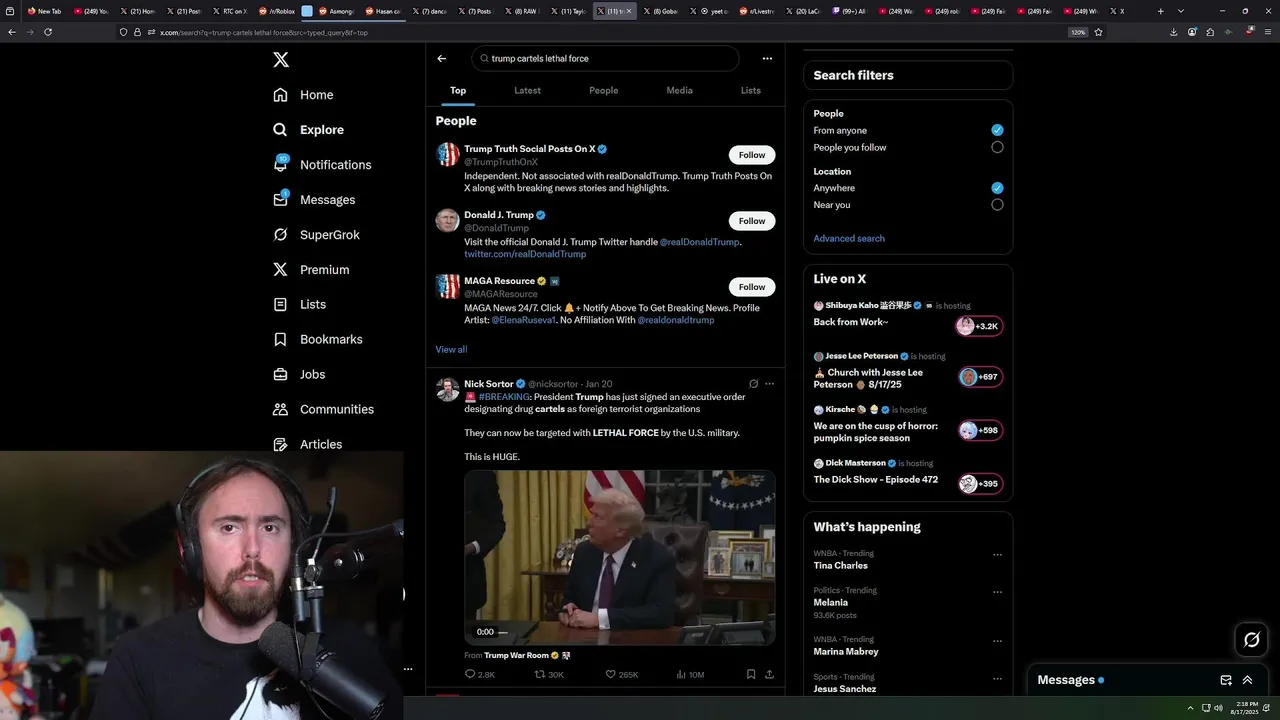1280x720 pixels.
Task: Open Jobs in the sidebar
Action: tap(299, 374)
